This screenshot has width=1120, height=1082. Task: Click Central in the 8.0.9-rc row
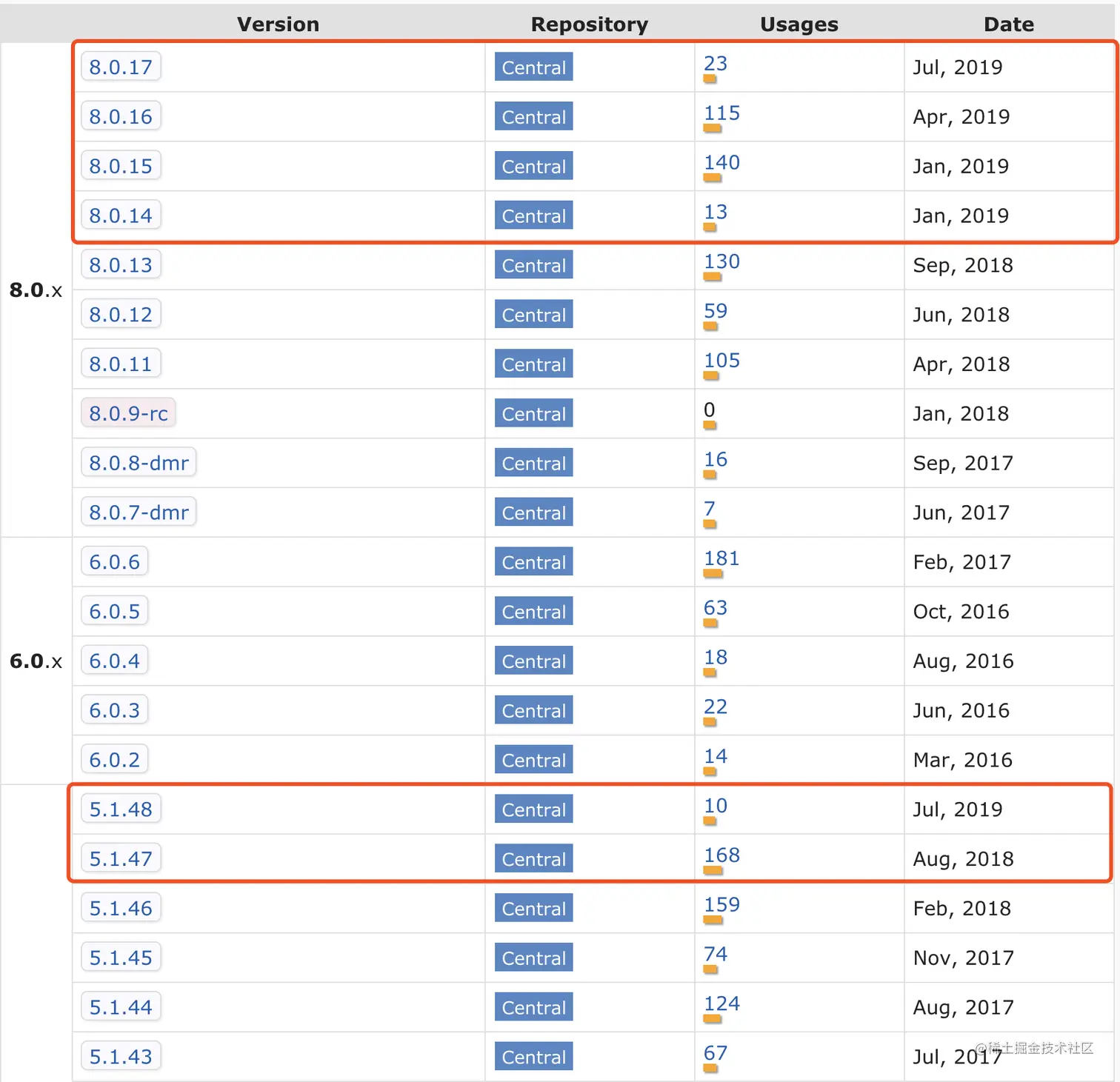pos(533,414)
